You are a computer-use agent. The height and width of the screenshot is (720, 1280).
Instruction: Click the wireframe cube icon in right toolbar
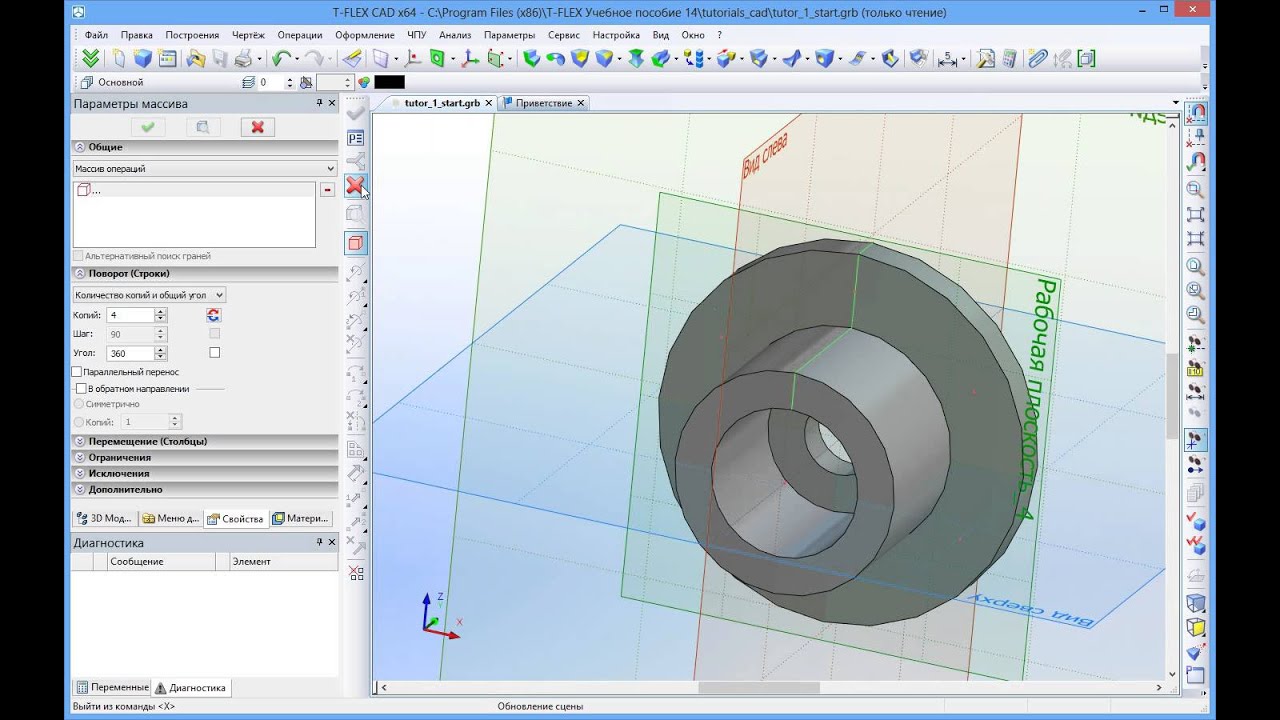tap(1195, 602)
